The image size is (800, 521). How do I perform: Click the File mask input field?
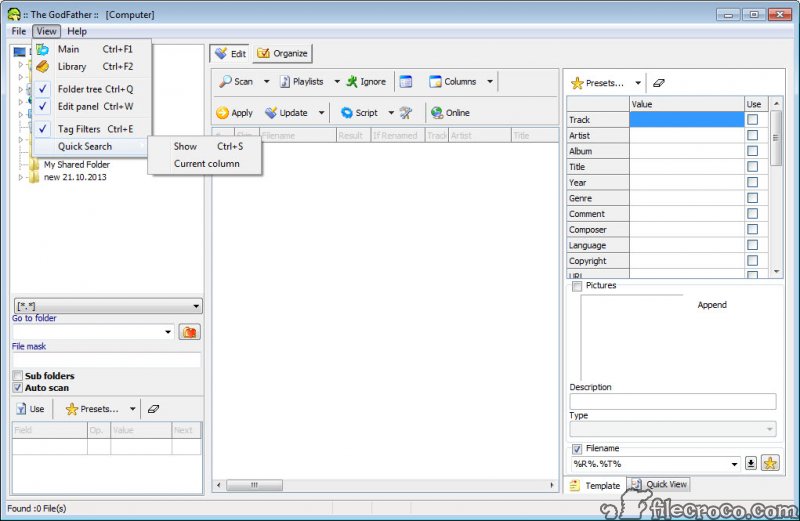[107, 360]
